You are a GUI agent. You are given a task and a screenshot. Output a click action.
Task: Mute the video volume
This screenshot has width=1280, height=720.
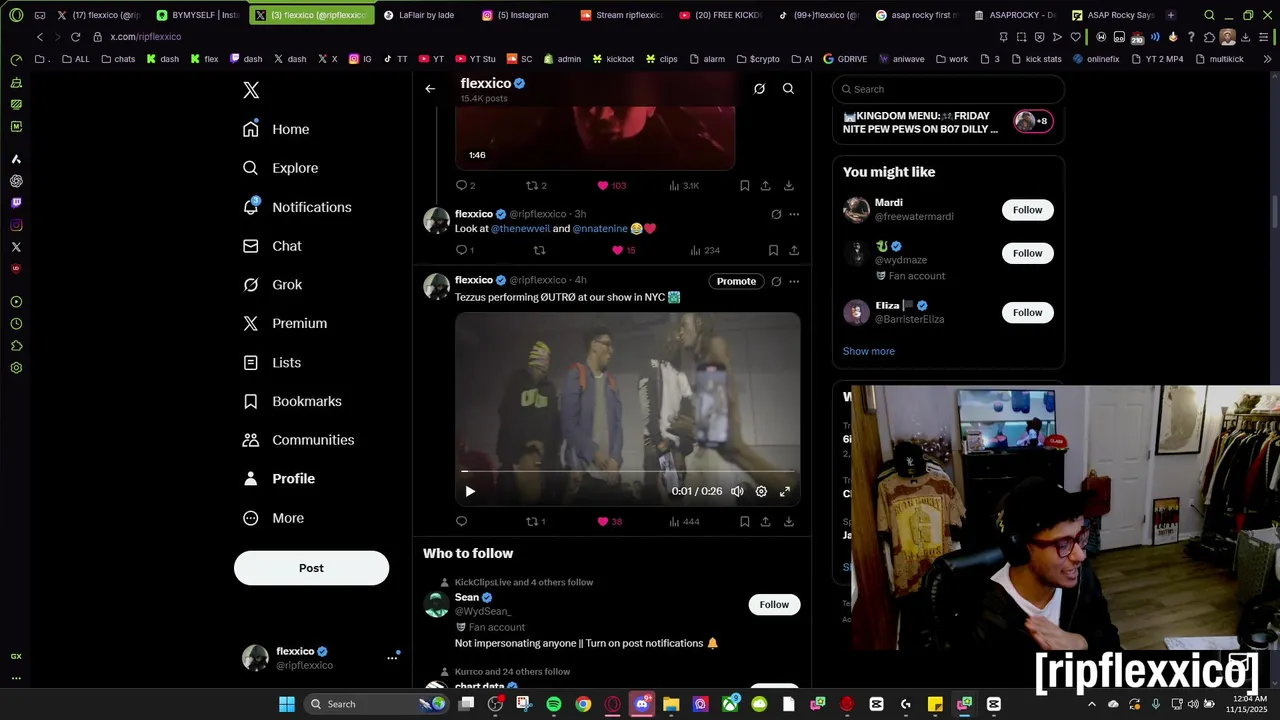[x=737, y=491]
